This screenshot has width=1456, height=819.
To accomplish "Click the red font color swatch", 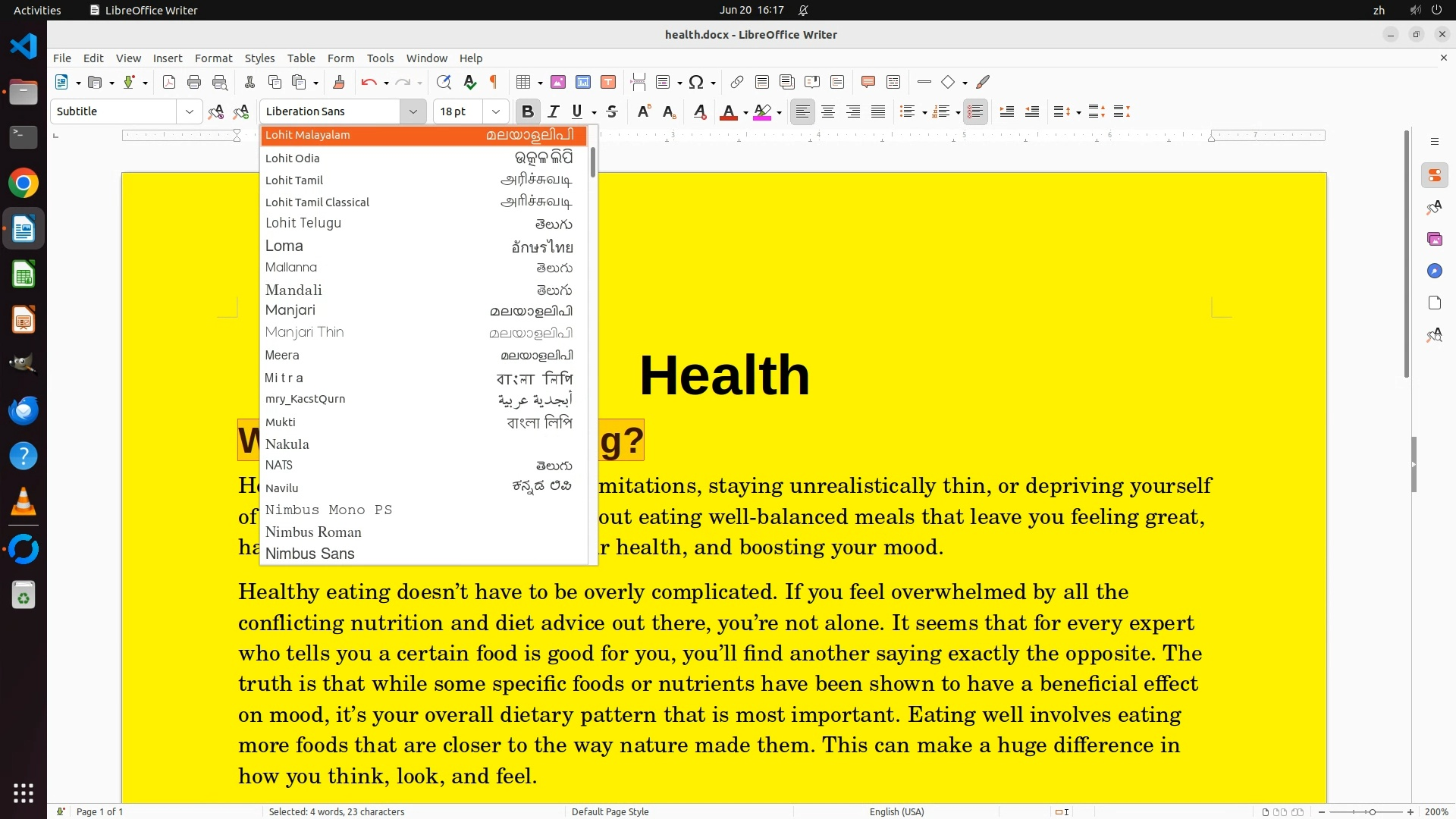I will point(728,112).
